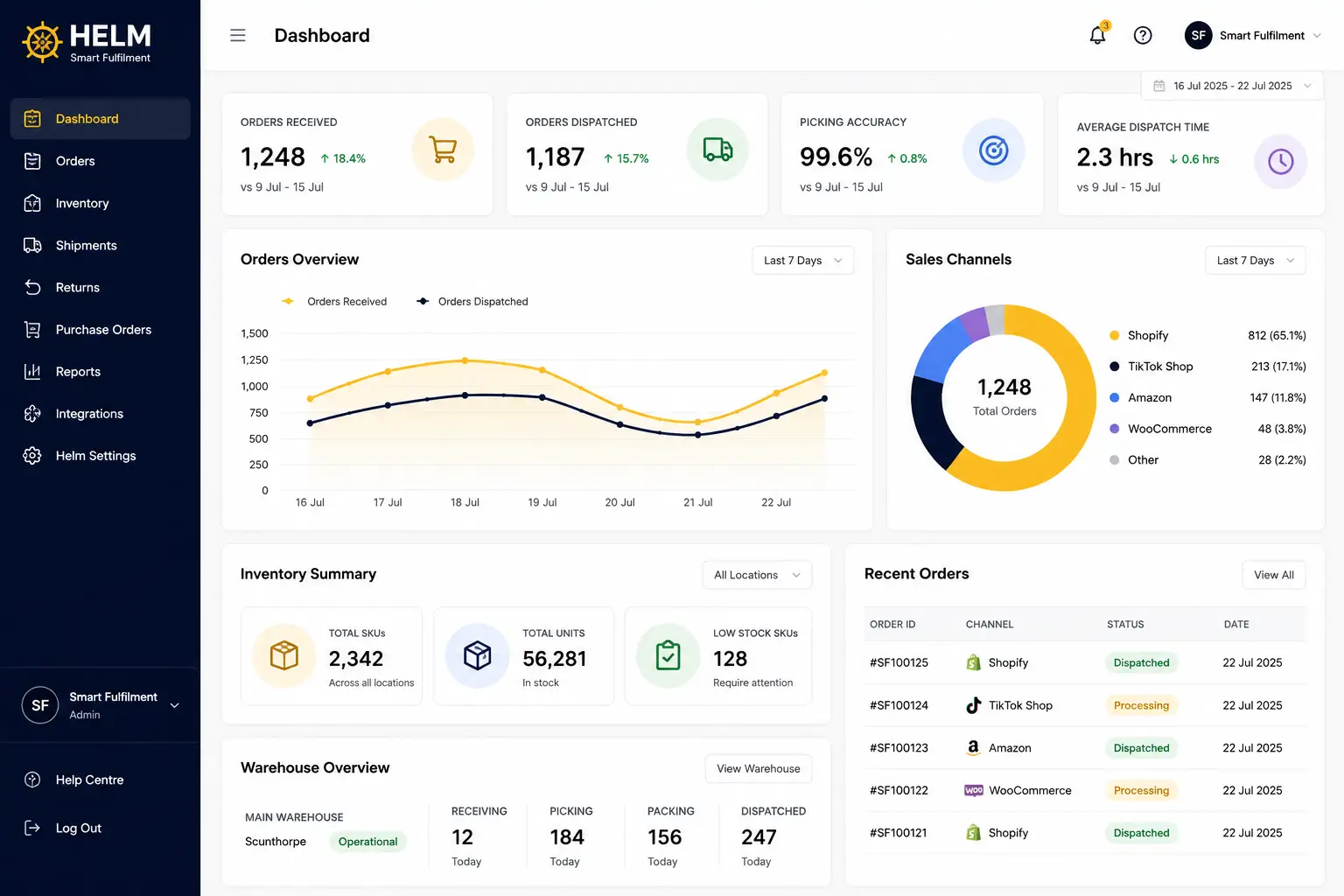
Task: Click the Total SKUs box icon
Action: point(284,655)
